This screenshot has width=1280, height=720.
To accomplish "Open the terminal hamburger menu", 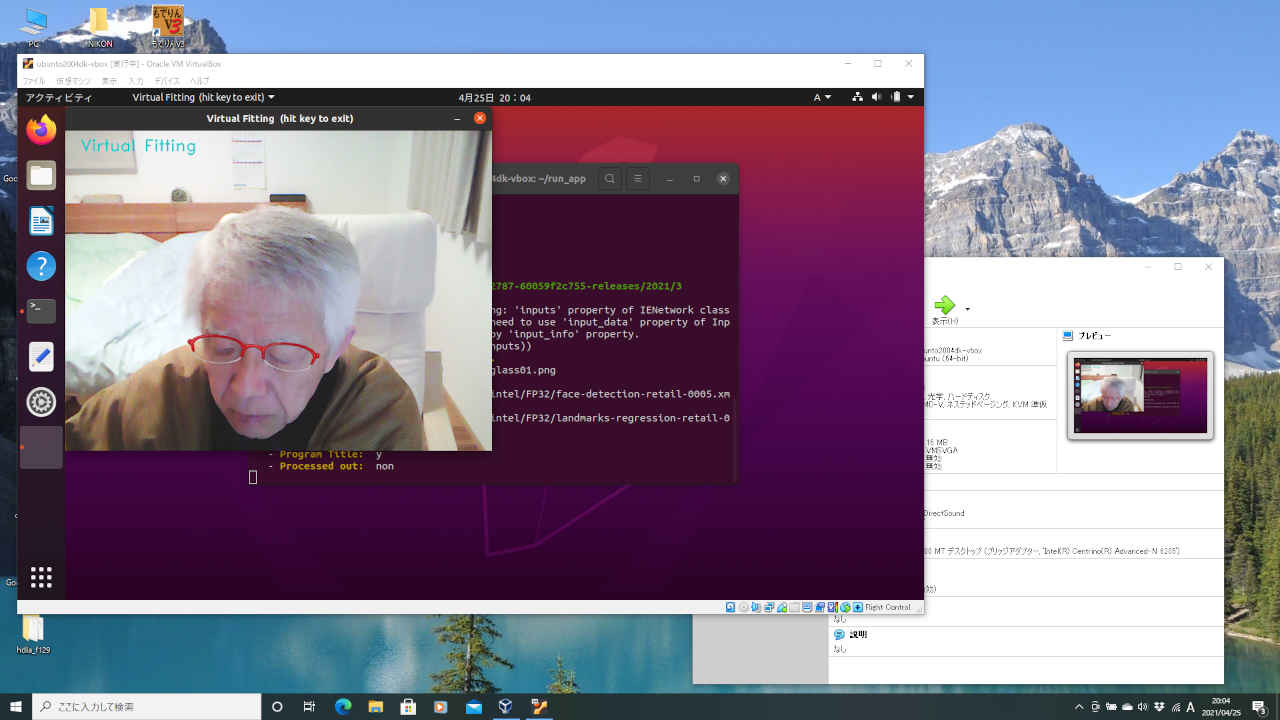I will click(636, 179).
